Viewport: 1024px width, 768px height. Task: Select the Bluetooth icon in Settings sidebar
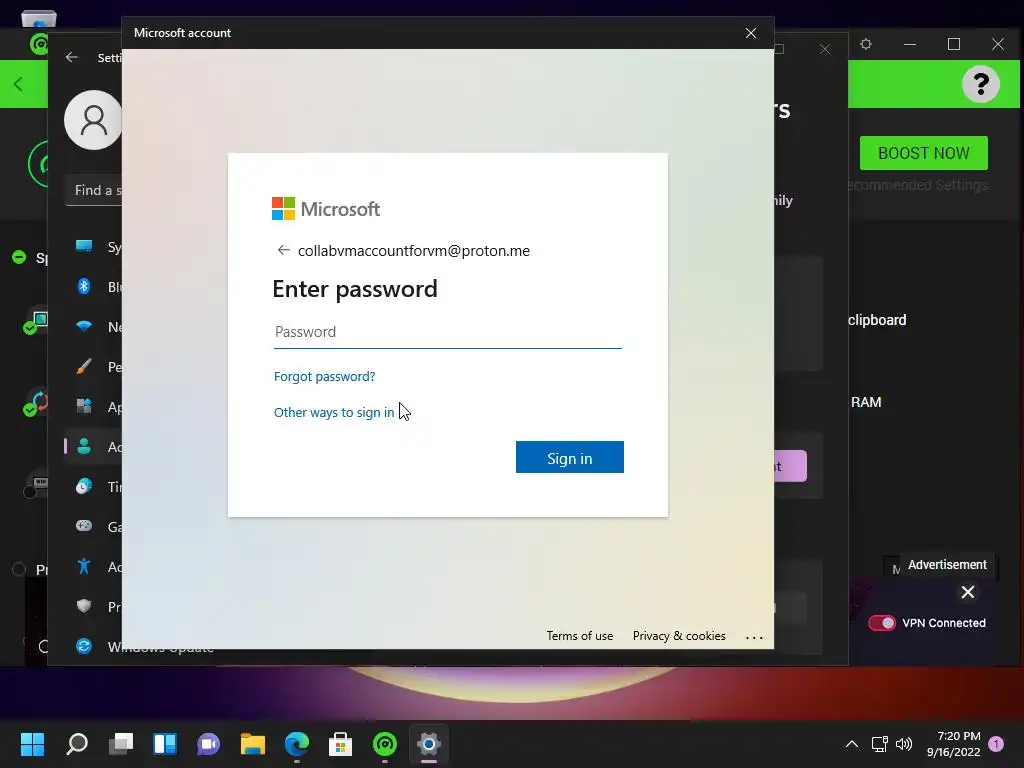pyautogui.click(x=84, y=287)
